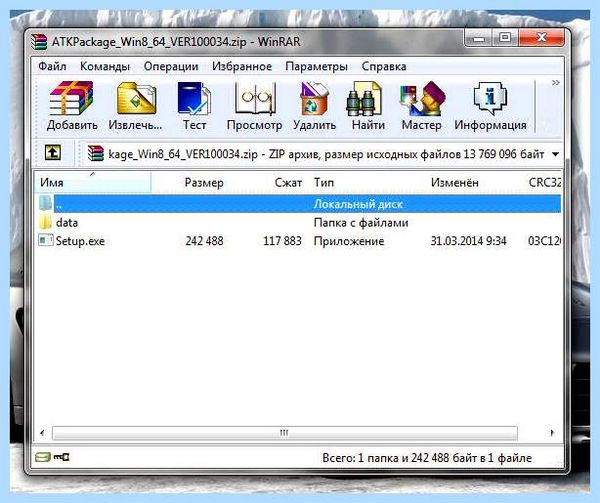
Task: Click 'Приложение' type cell
Action: [x=349, y=241]
